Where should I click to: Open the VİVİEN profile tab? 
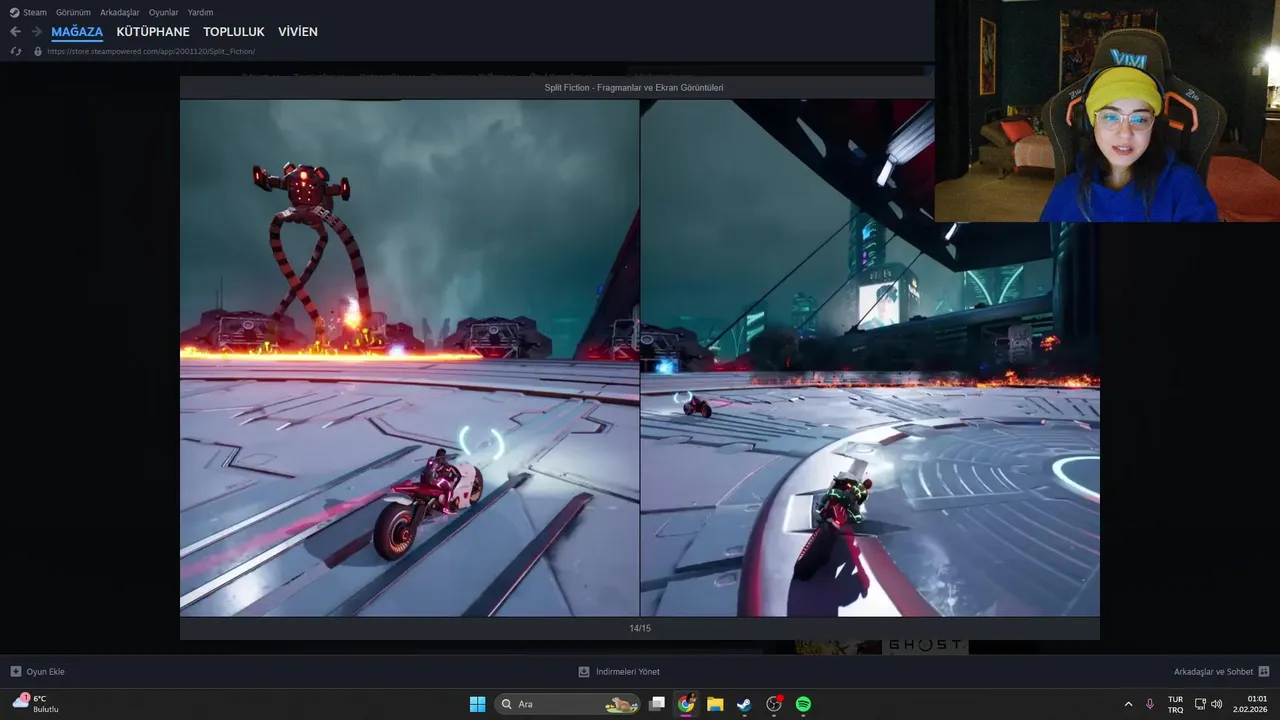pos(298,32)
